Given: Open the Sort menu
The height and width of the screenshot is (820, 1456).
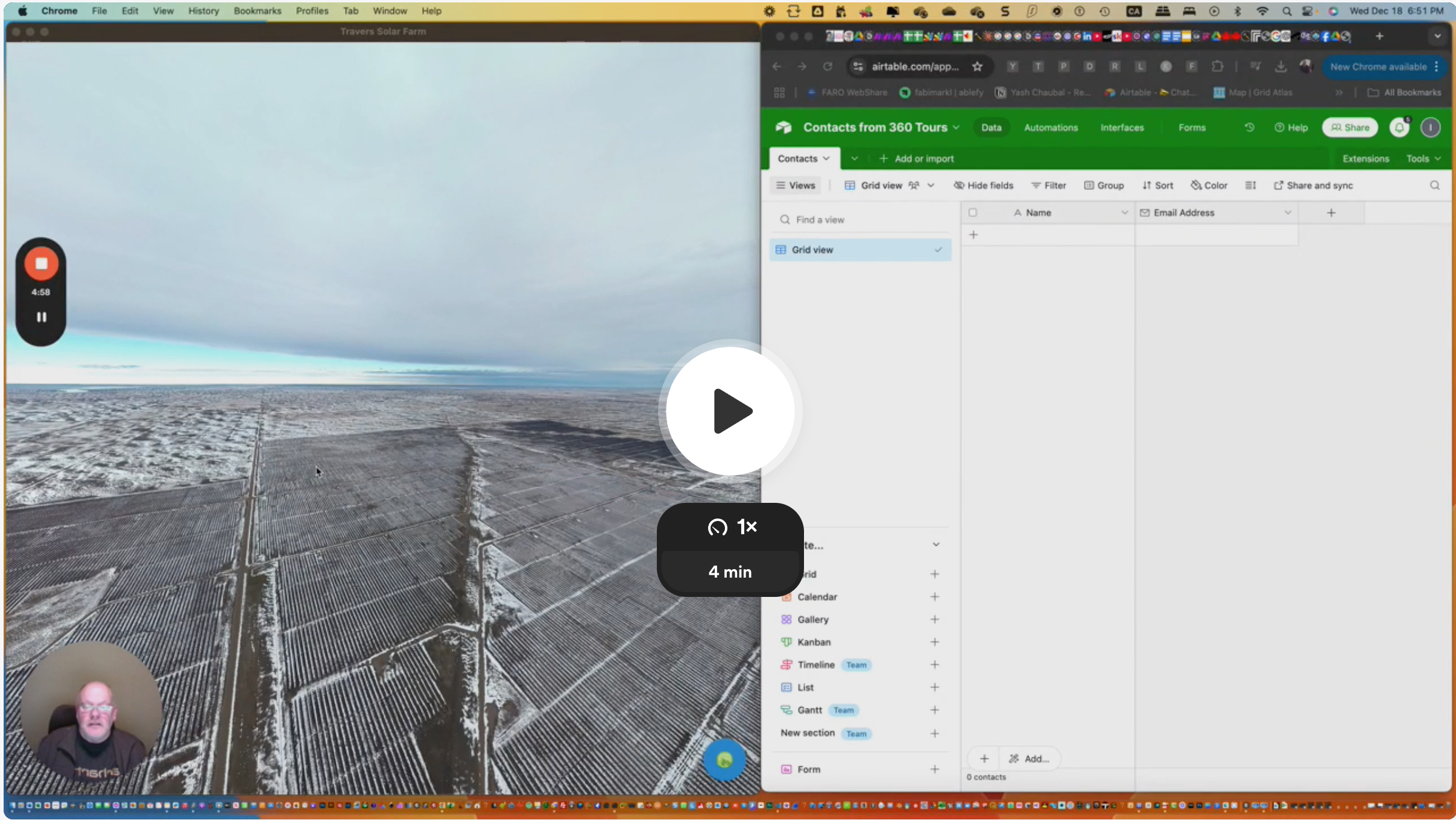Looking at the screenshot, I should [1157, 185].
